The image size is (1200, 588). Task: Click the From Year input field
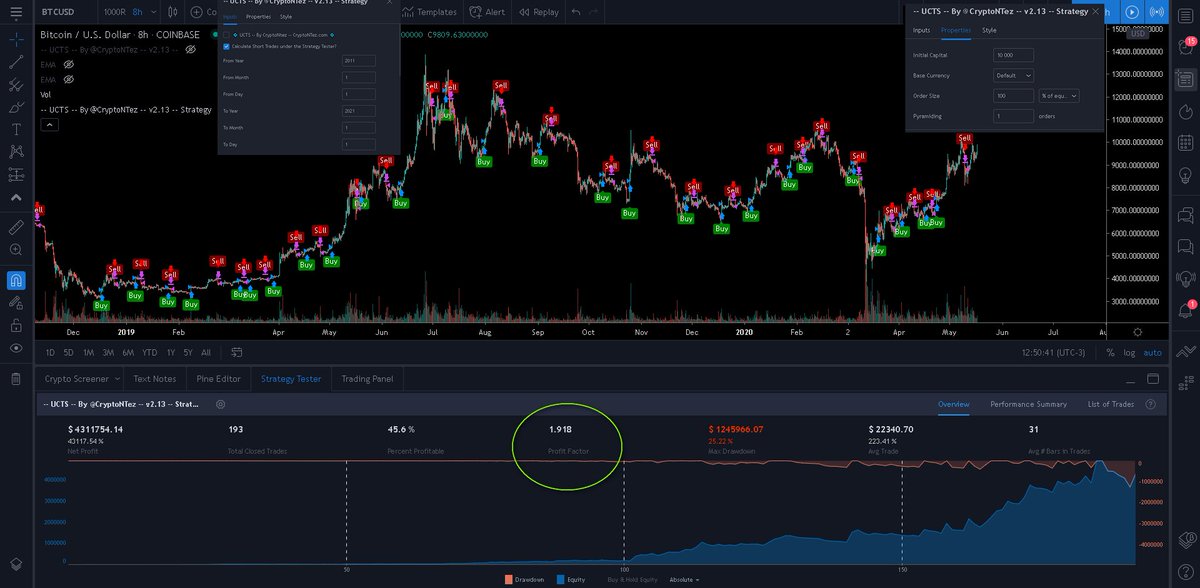(359, 60)
